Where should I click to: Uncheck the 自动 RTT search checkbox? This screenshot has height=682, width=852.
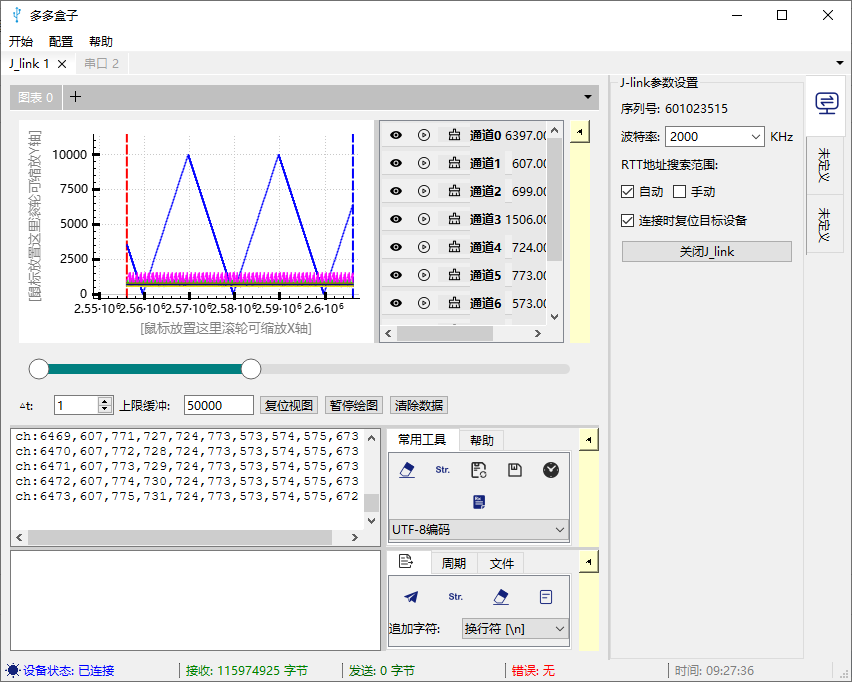pos(628,191)
